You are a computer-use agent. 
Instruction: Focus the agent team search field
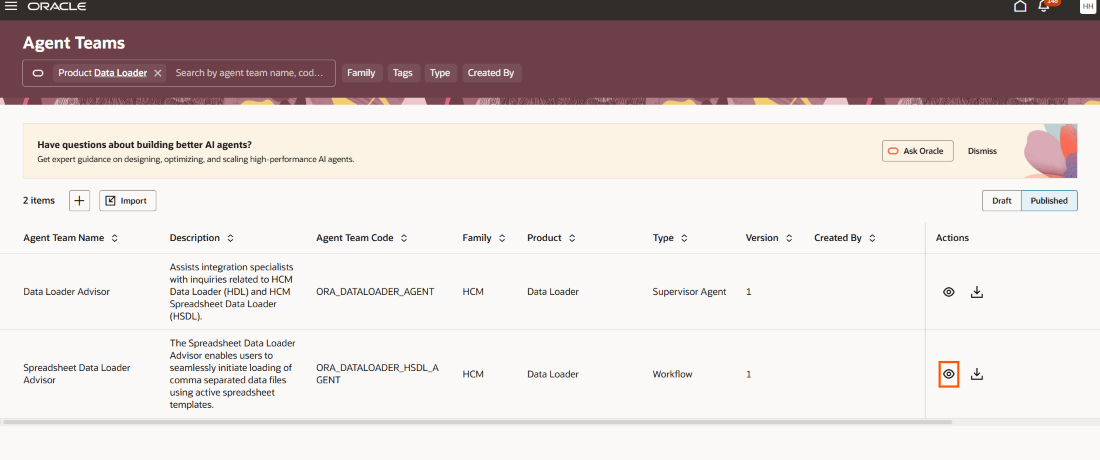pos(249,73)
